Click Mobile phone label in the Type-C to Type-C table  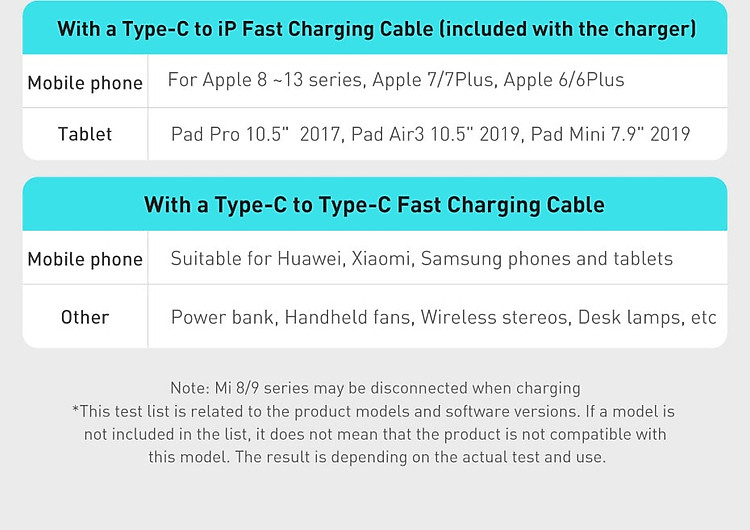(85, 259)
